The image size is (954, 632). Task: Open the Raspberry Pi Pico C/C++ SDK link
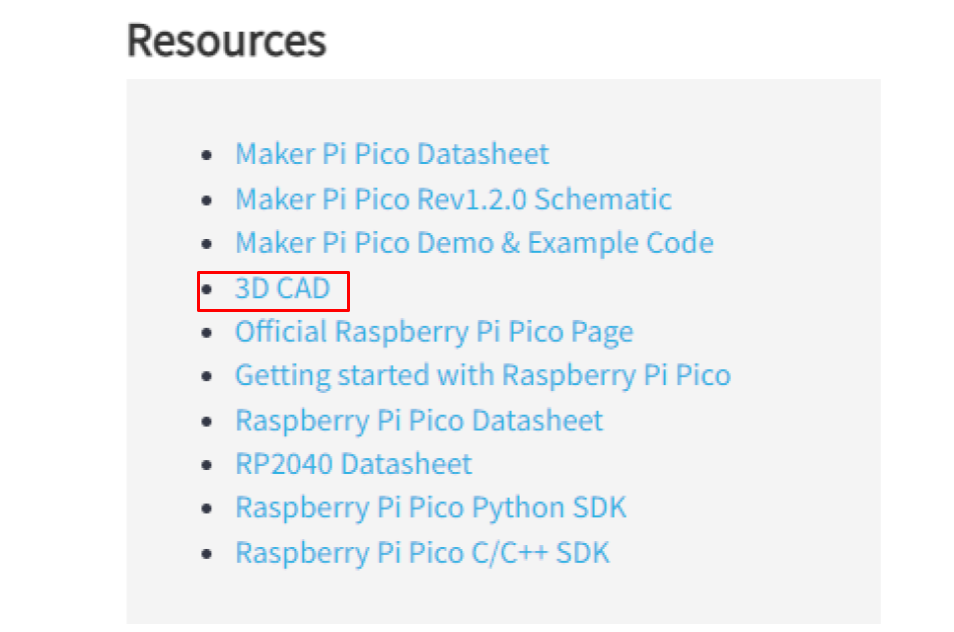(421, 552)
